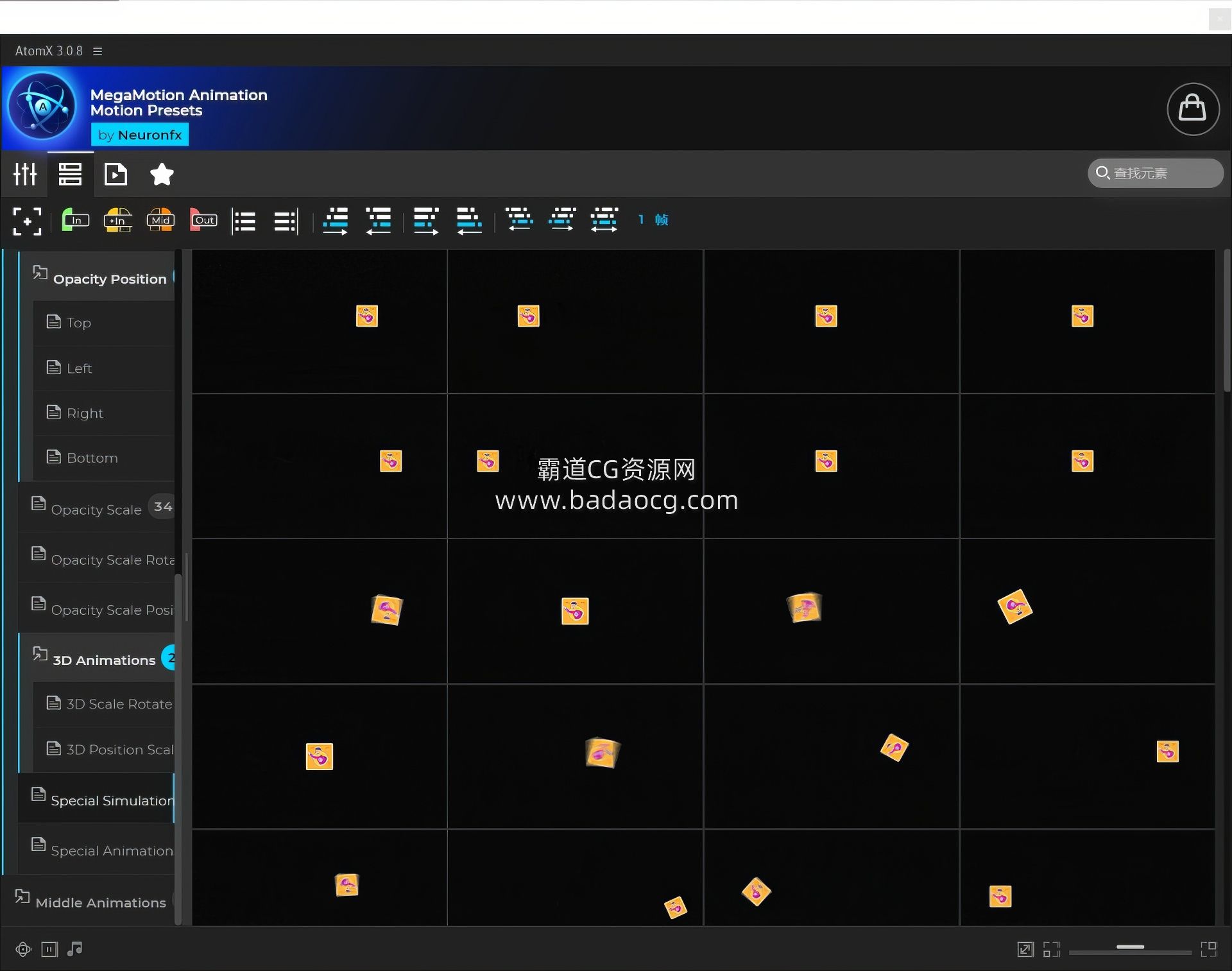Select 3D Position Scale category

pyautogui.click(x=104, y=750)
